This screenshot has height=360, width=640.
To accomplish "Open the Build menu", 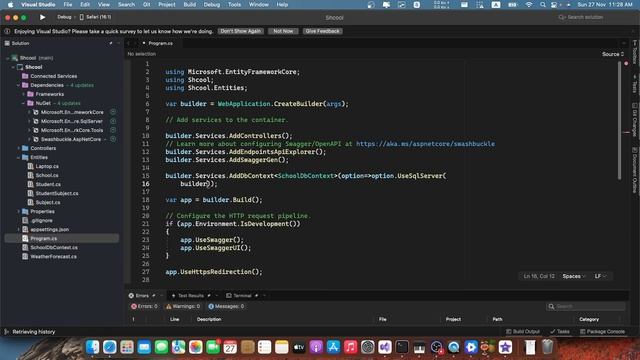I will tap(189, 4).
